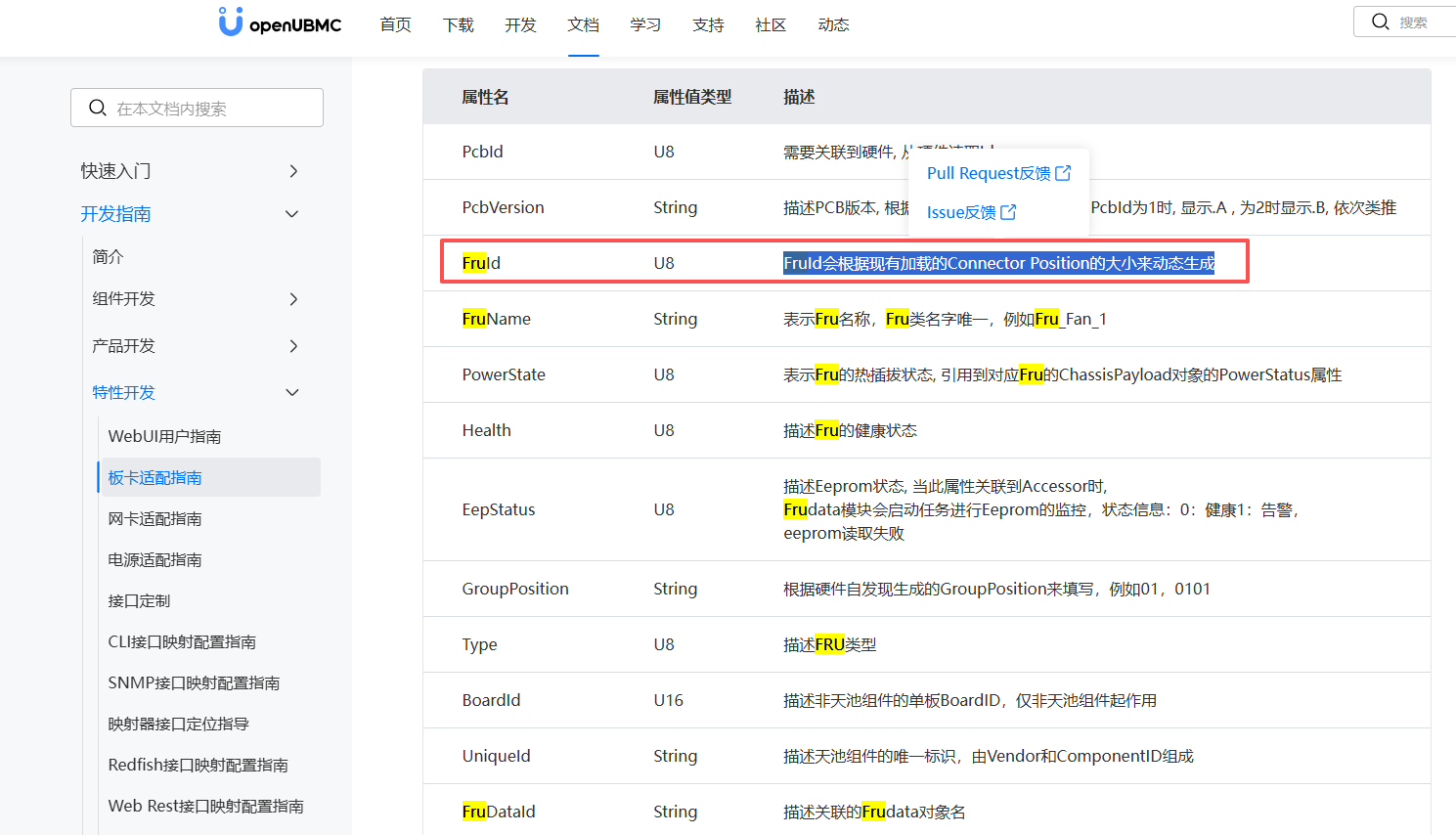The height and width of the screenshot is (835, 1456).
Task: Collapse the 特性开发 chevron
Action: pyautogui.click(x=291, y=393)
